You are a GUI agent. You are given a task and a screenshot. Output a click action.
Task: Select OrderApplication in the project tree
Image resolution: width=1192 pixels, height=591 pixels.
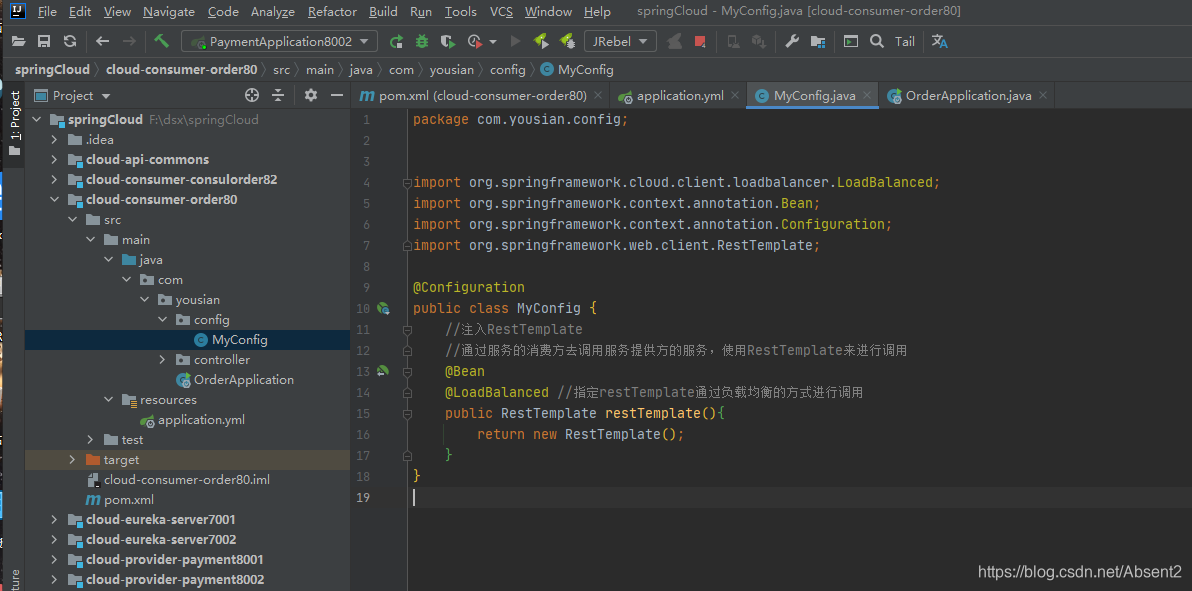(x=234, y=380)
